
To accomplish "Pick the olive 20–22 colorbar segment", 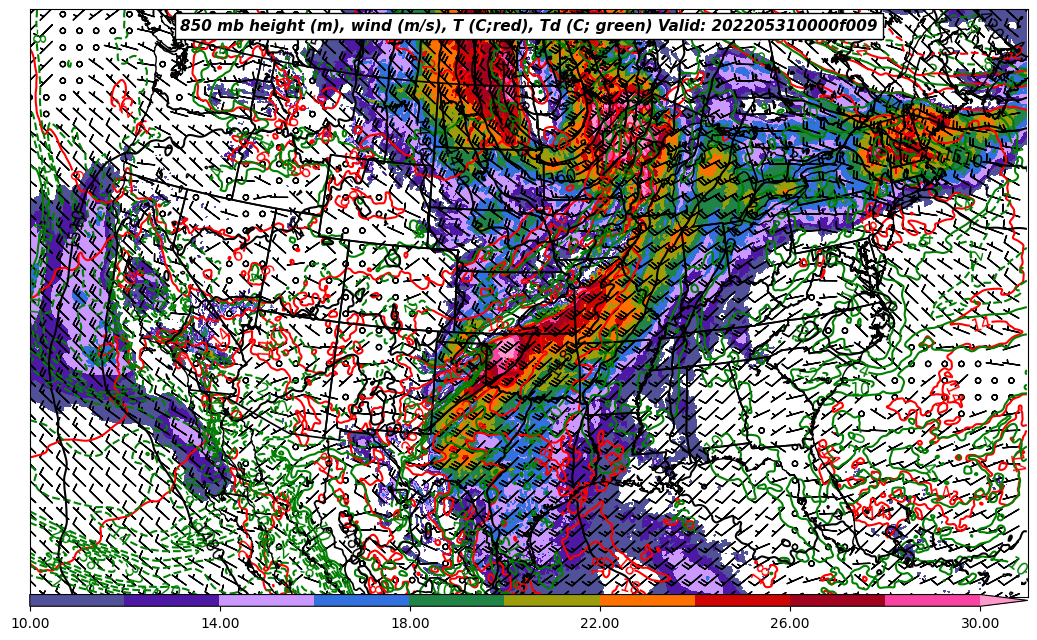I will click(x=552, y=601).
